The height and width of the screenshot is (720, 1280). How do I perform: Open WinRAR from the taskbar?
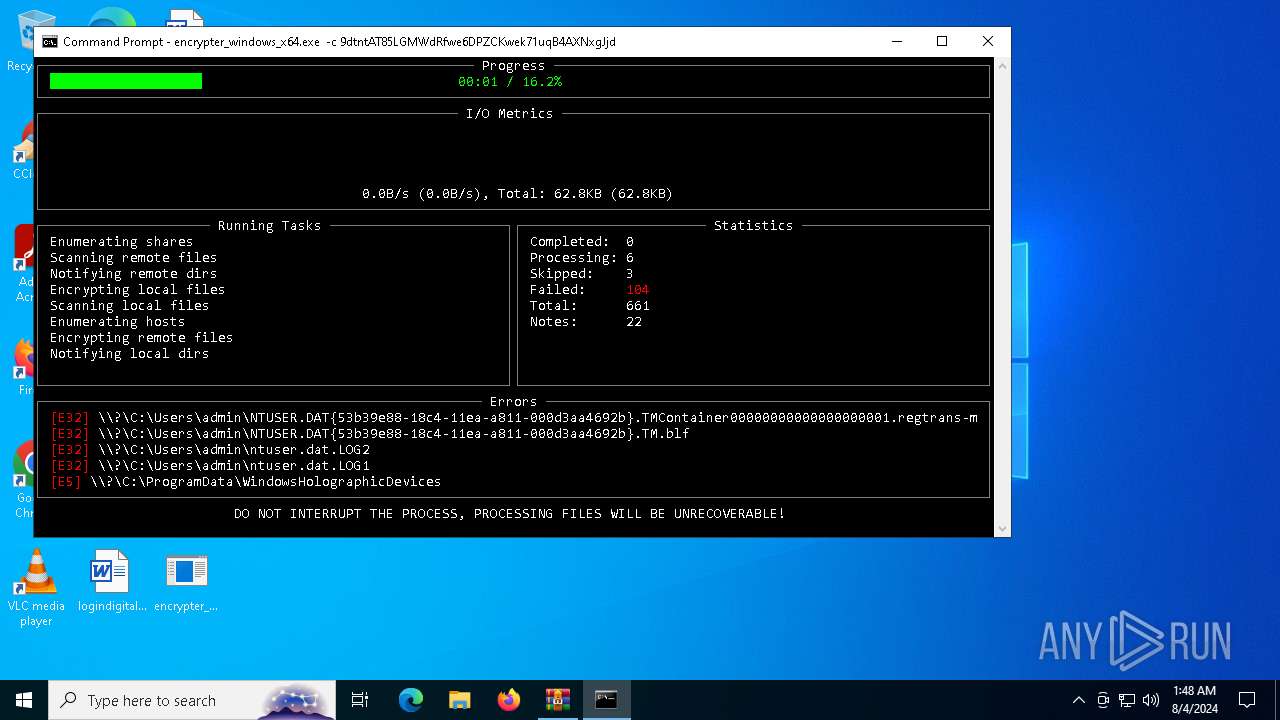point(558,700)
